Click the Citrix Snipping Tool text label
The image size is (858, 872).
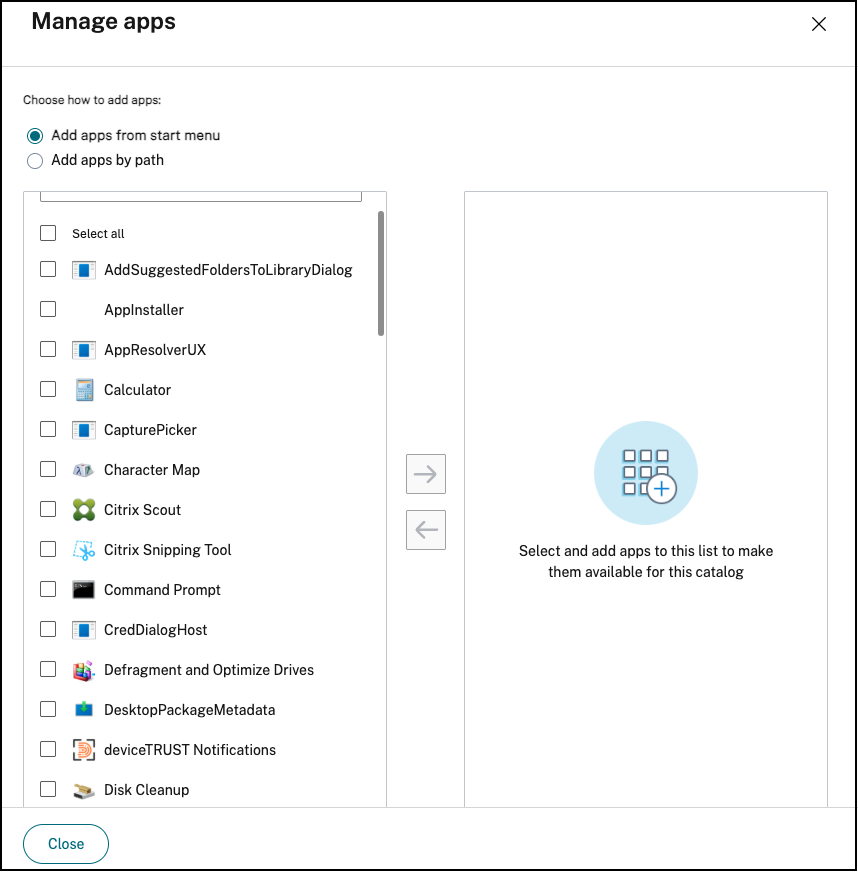tap(167, 551)
